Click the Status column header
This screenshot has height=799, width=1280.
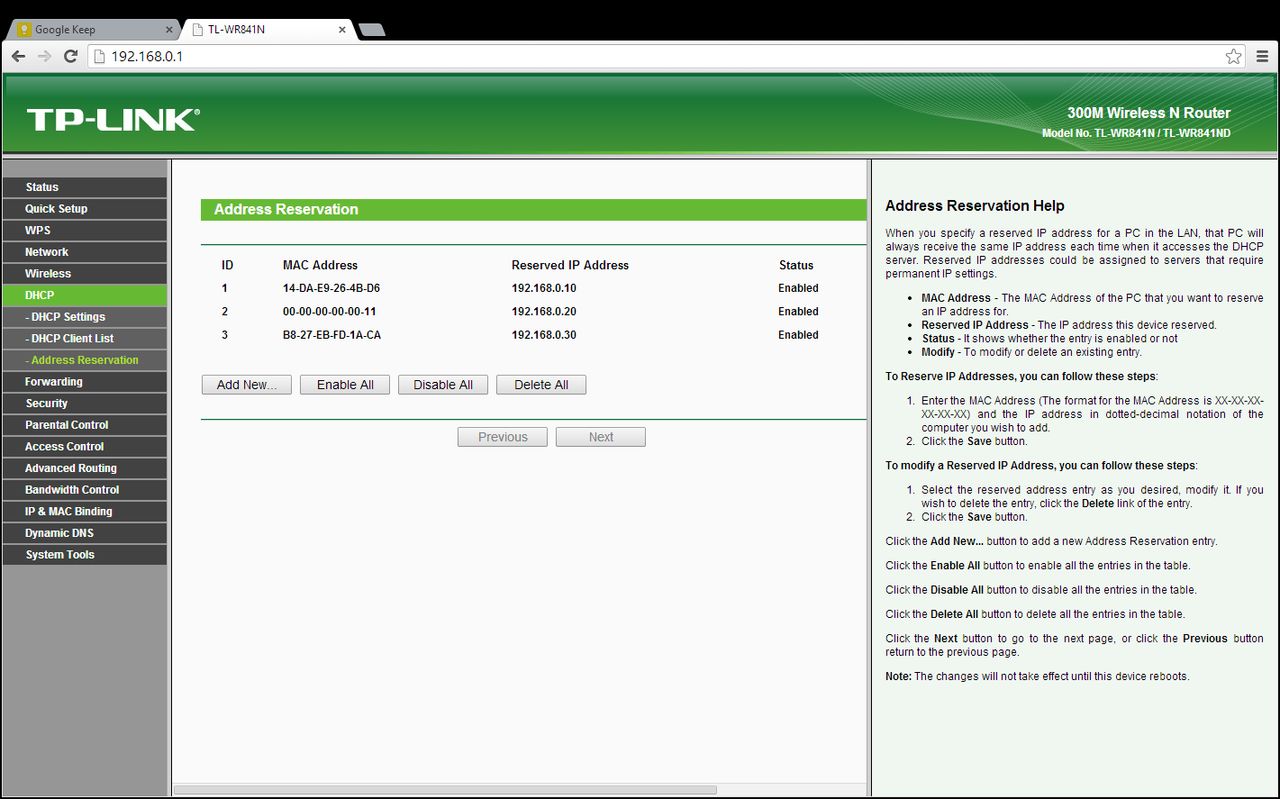click(796, 265)
